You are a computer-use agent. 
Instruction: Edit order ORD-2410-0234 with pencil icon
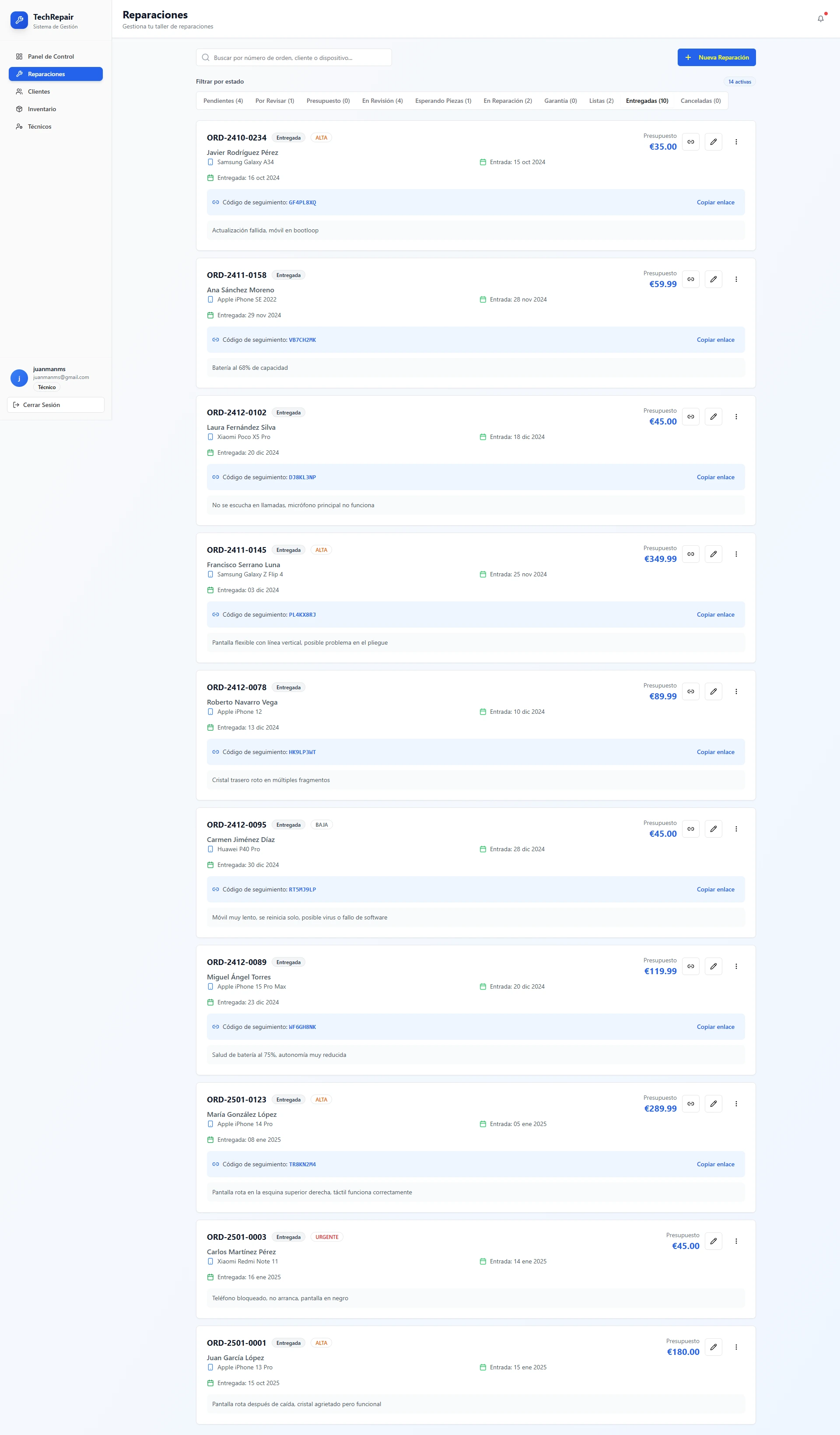(713, 142)
